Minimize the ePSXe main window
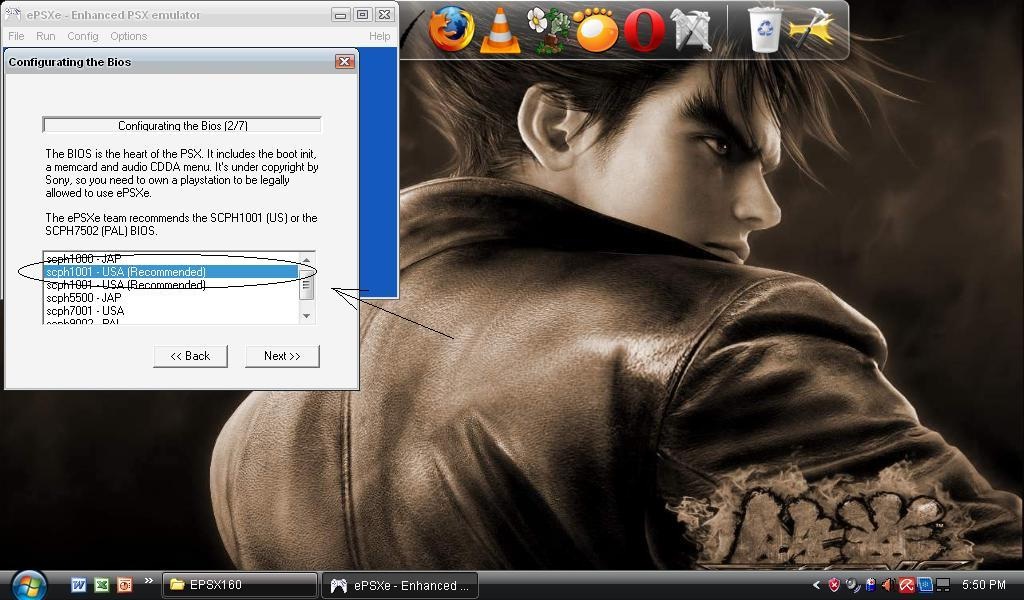Viewport: 1024px width, 600px height. click(340, 14)
